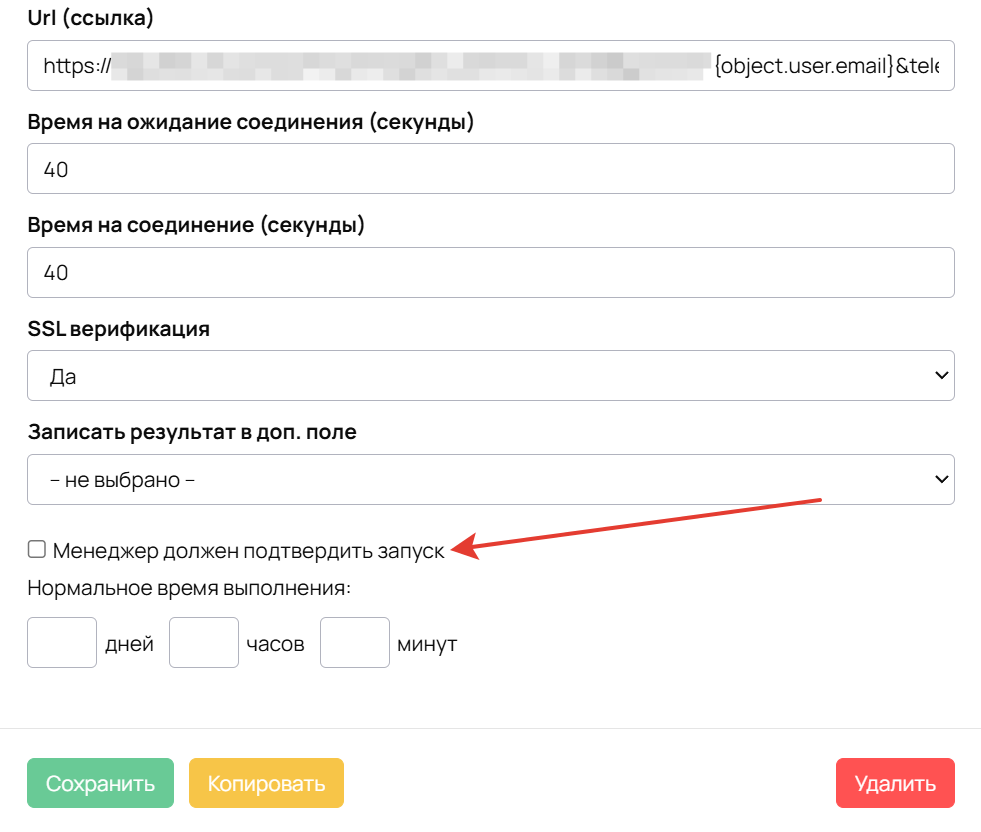Select the 'Время на соединение' value 40
981x832 pixels.
490,272
